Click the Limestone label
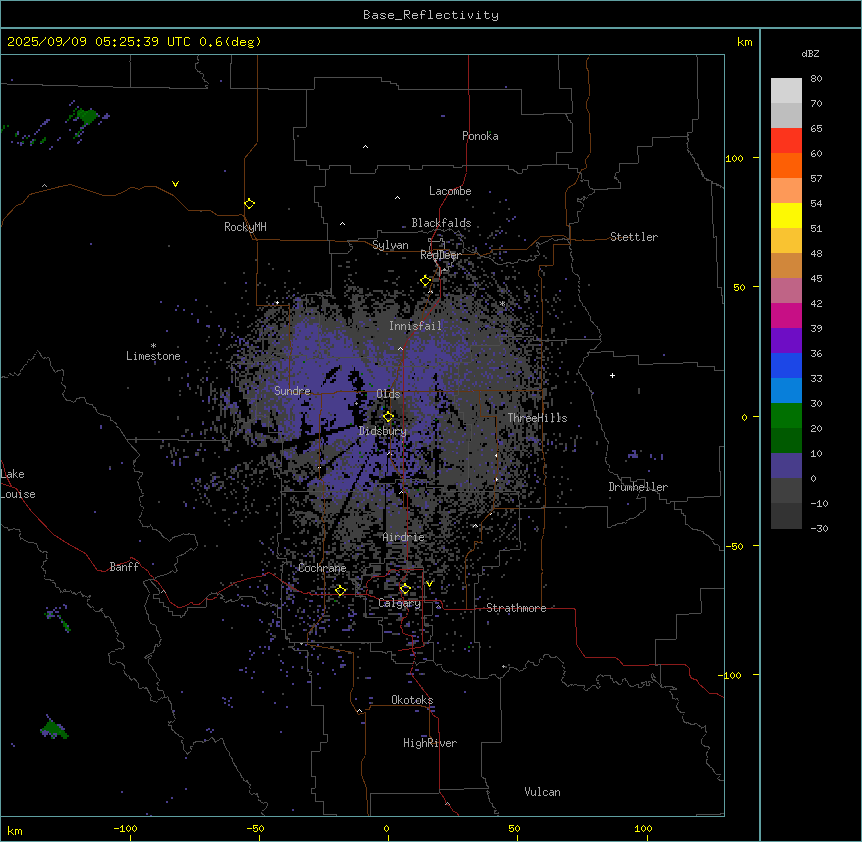 pos(153,356)
